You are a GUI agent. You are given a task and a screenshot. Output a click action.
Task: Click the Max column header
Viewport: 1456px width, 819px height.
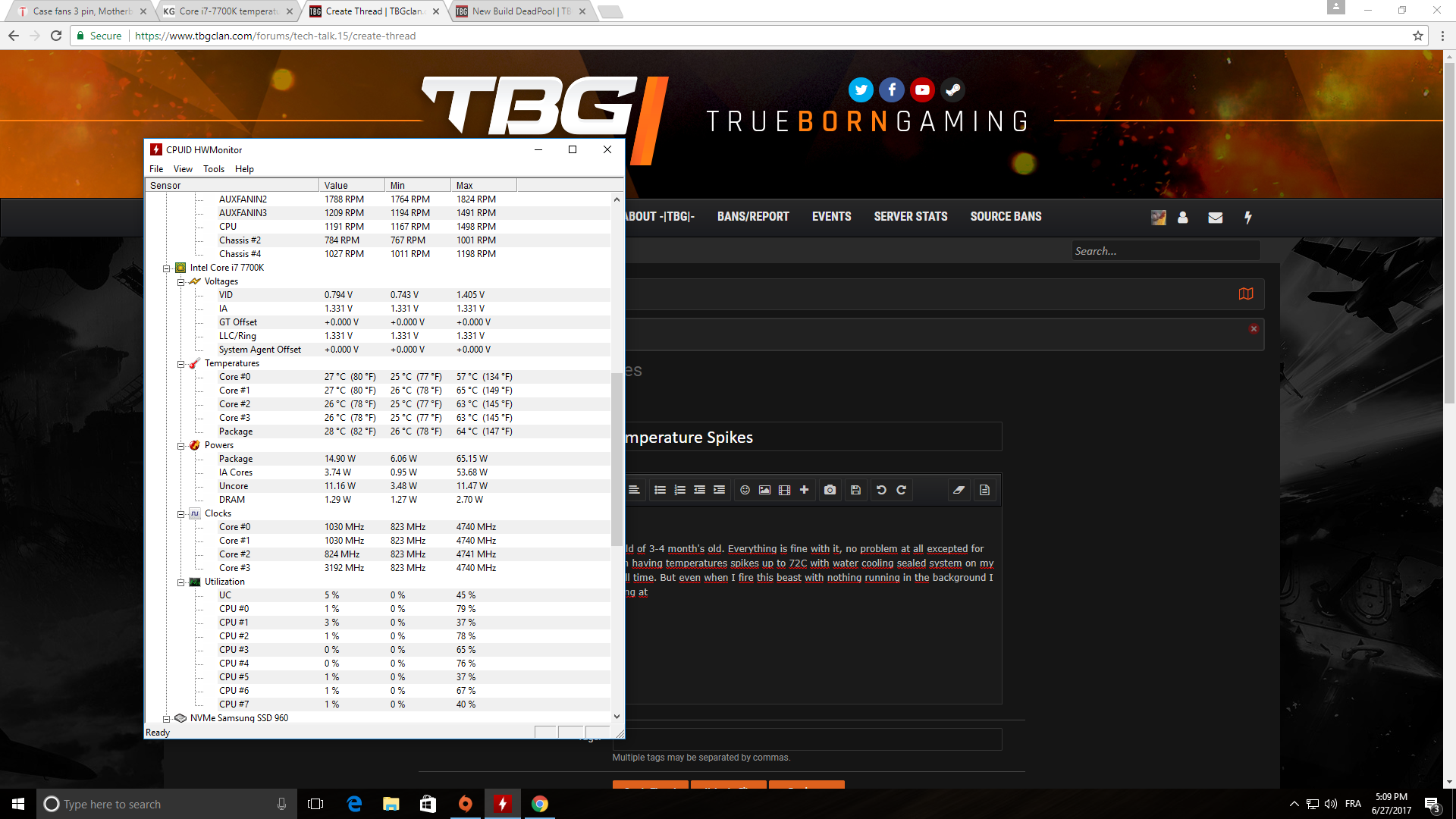pyautogui.click(x=483, y=185)
